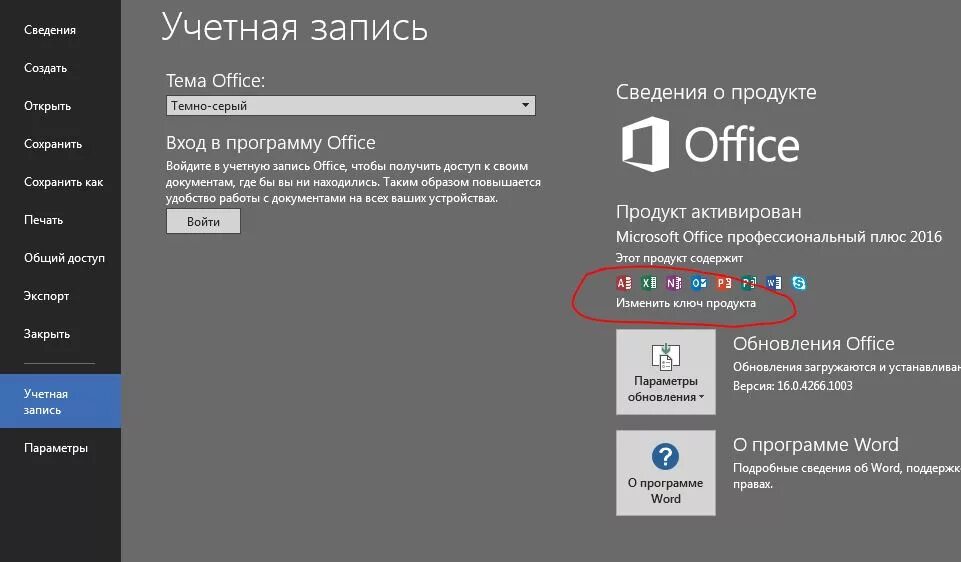The height and width of the screenshot is (562, 961).
Task: Click the О программе Word button
Action: pyautogui.click(x=666, y=473)
